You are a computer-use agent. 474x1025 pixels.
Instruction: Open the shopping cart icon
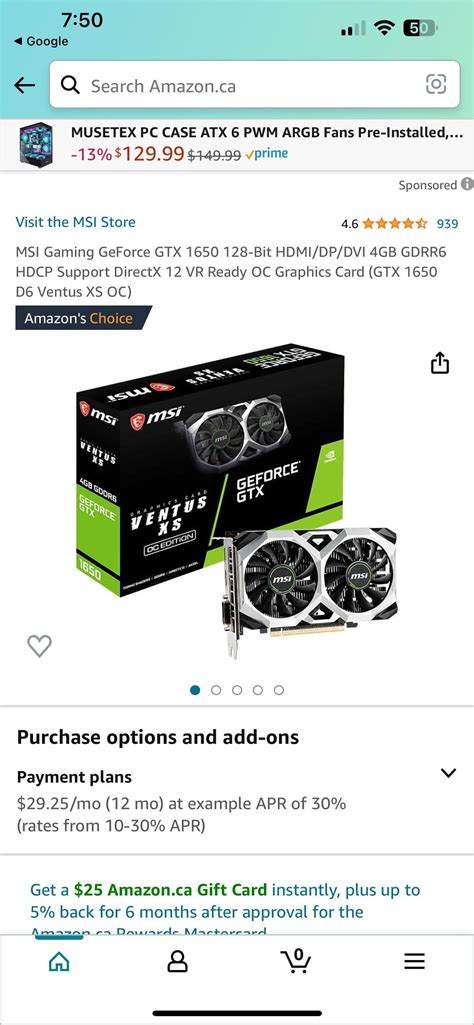296,960
